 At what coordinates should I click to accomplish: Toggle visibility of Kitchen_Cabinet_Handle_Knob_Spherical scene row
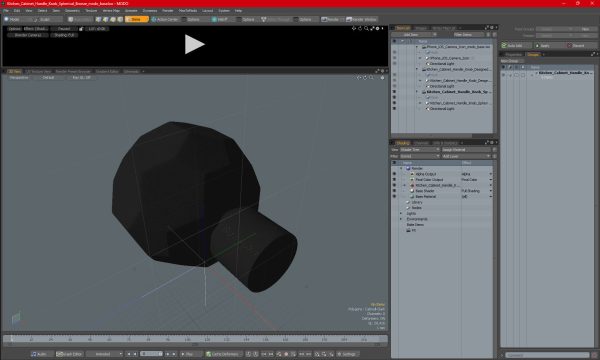tap(394, 92)
